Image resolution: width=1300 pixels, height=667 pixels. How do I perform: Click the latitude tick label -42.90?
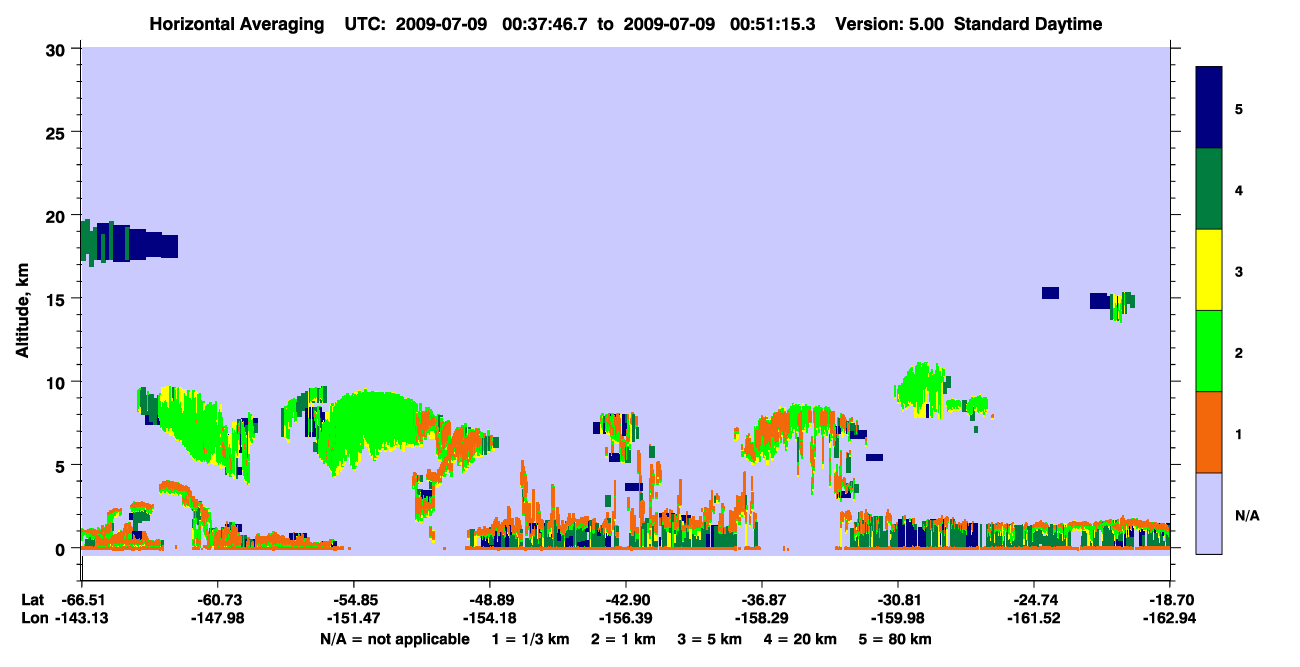click(x=626, y=599)
